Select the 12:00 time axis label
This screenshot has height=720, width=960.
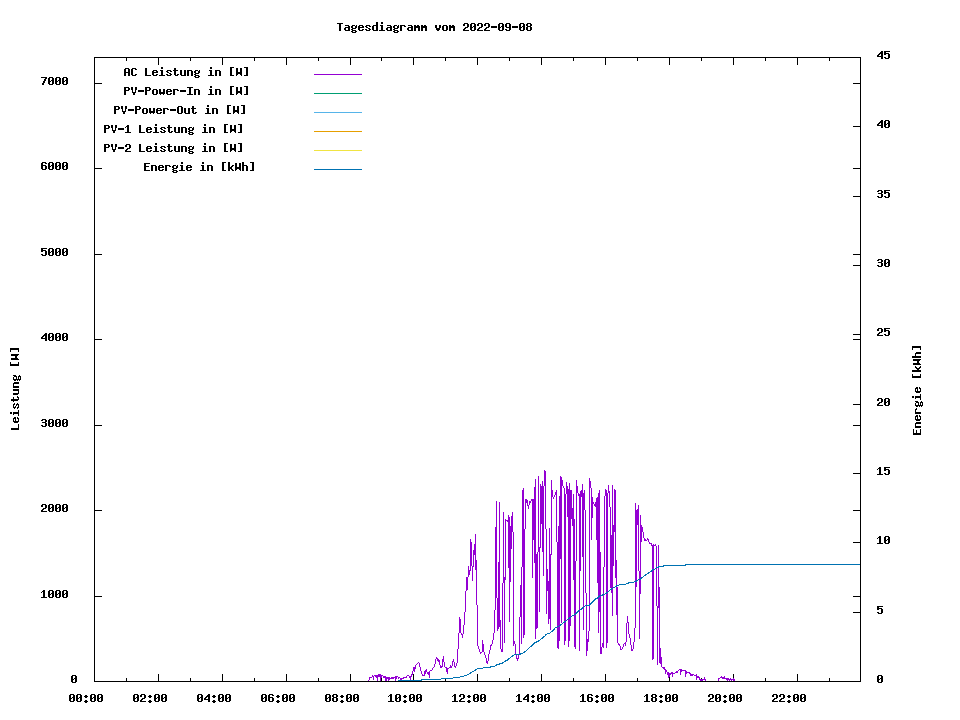click(469, 698)
